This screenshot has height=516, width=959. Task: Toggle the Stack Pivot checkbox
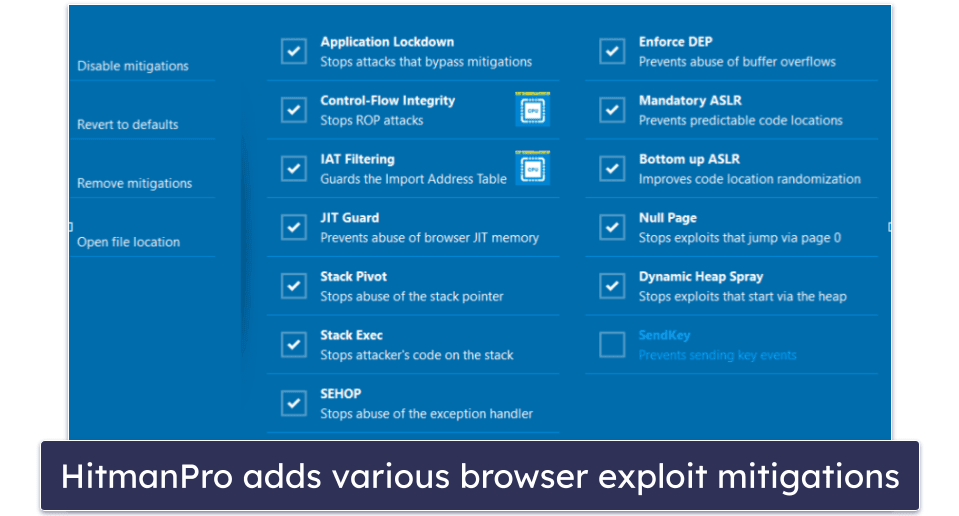(x=294, y=286)
